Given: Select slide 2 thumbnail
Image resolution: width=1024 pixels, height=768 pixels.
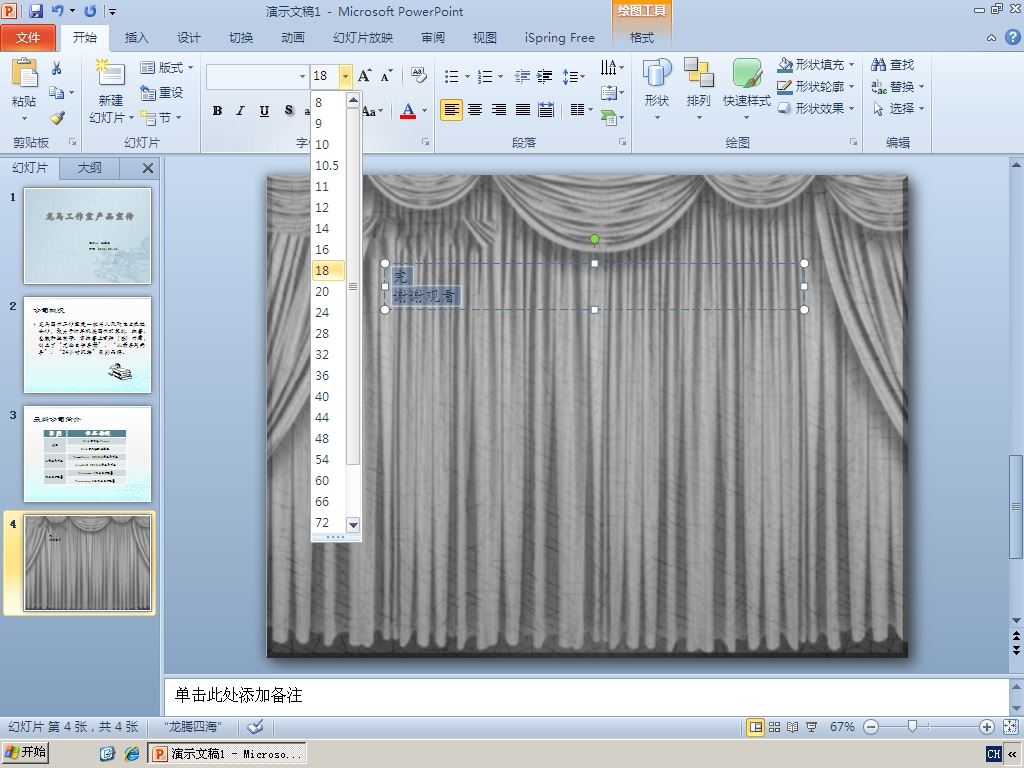Looking at the screenshot, I should pyautogui.click(x=88, y=345).
